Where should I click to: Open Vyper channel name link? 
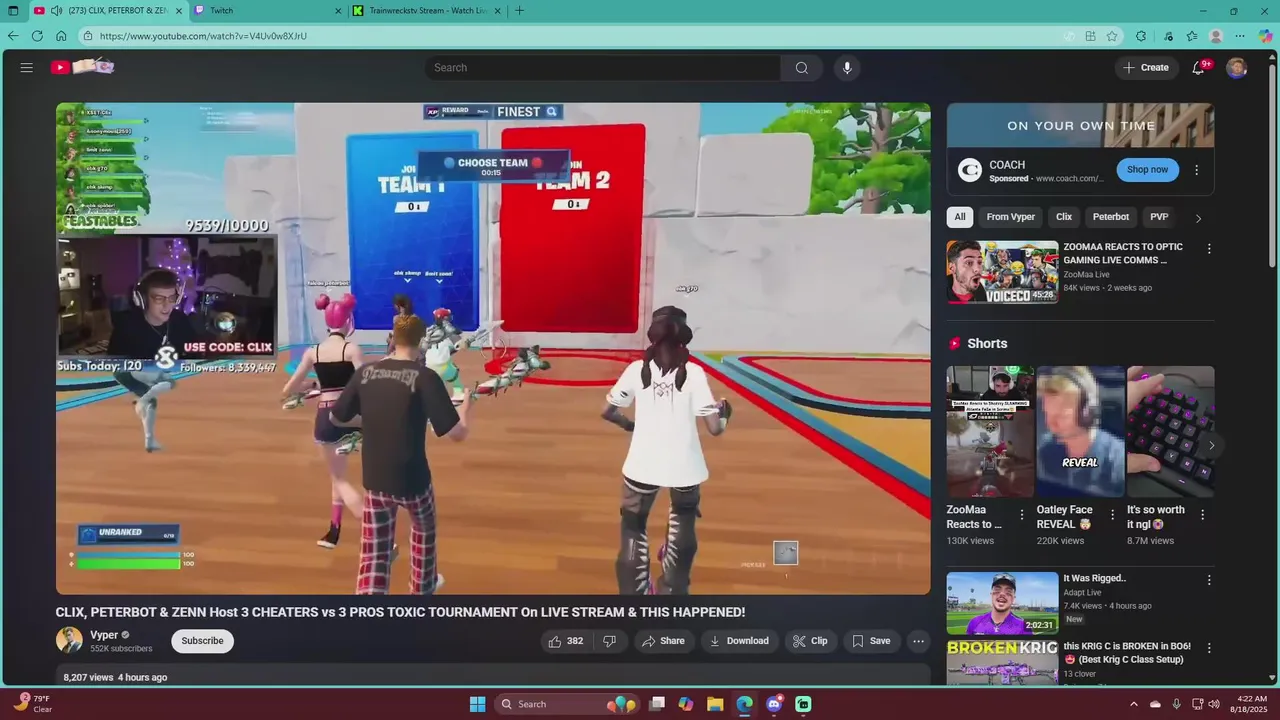click(104, 635)
